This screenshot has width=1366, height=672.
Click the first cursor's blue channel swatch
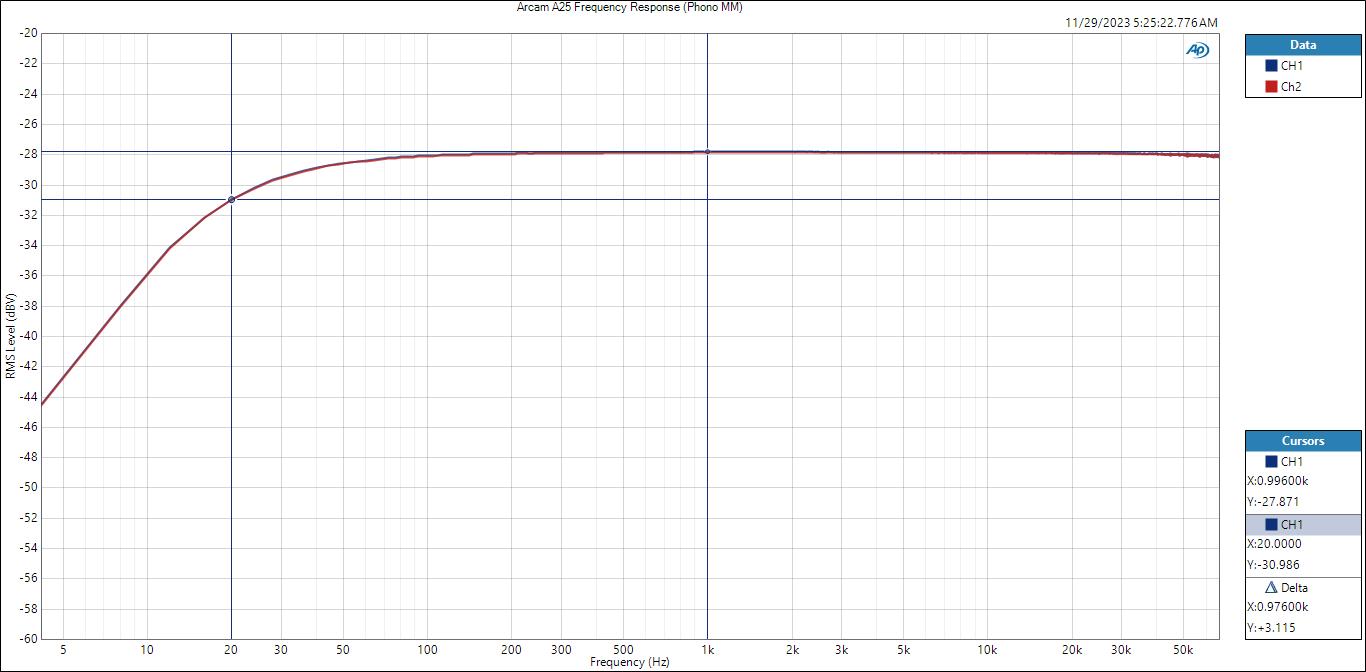tap(1271, 462)
